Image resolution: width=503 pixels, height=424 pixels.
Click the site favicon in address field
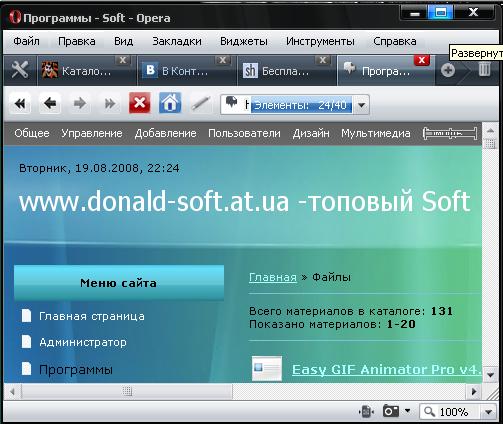tap(232, 102)
